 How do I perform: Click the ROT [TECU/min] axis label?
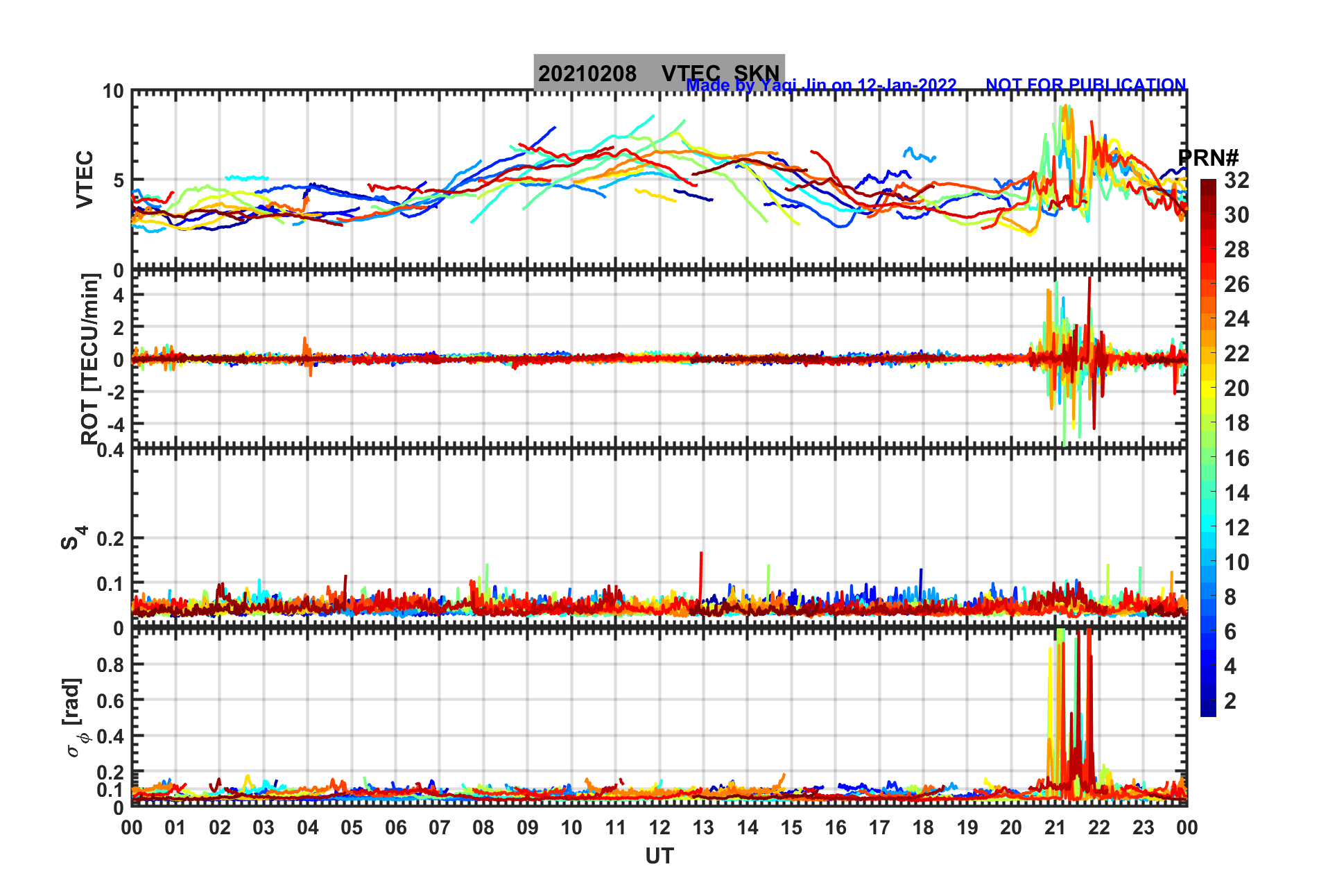90,359
